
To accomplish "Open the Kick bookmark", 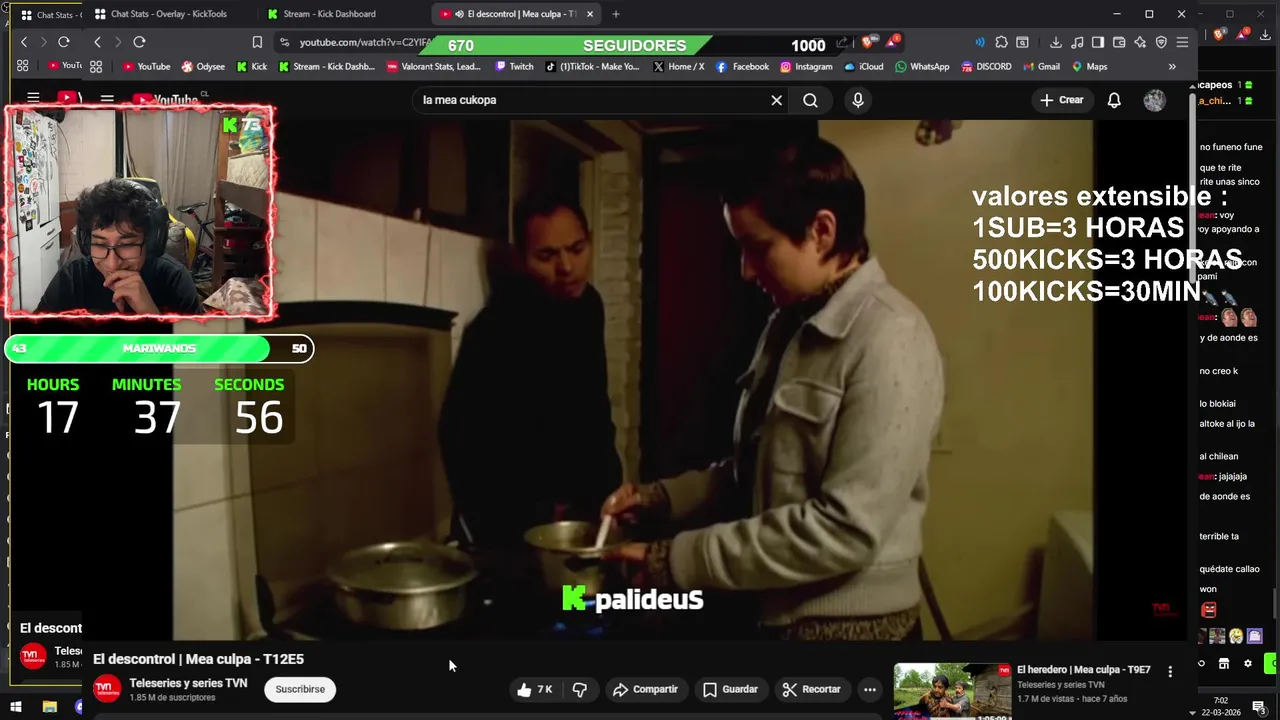I will pos(252,67).
